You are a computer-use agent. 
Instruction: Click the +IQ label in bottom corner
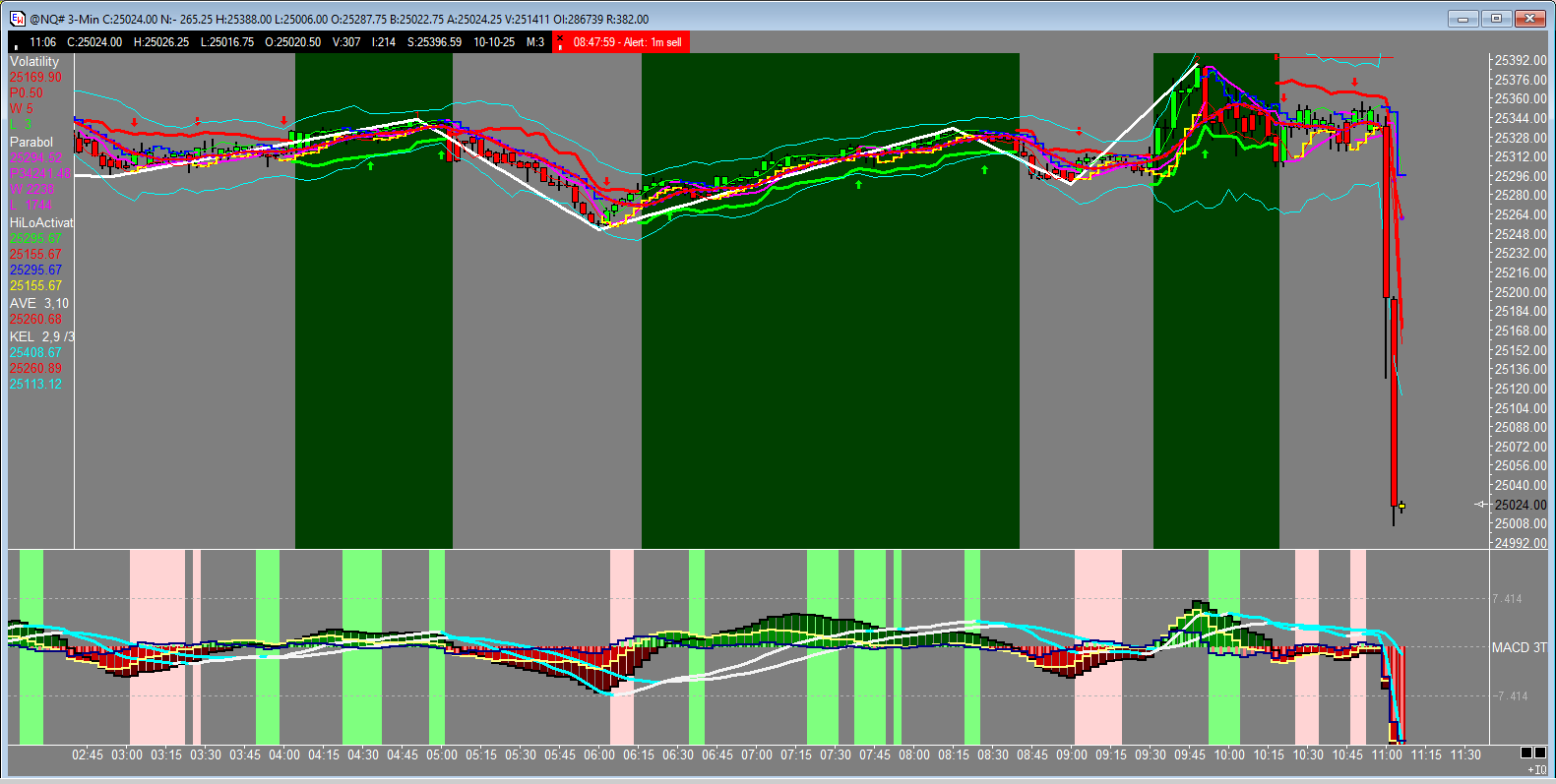coord(1536,769)
